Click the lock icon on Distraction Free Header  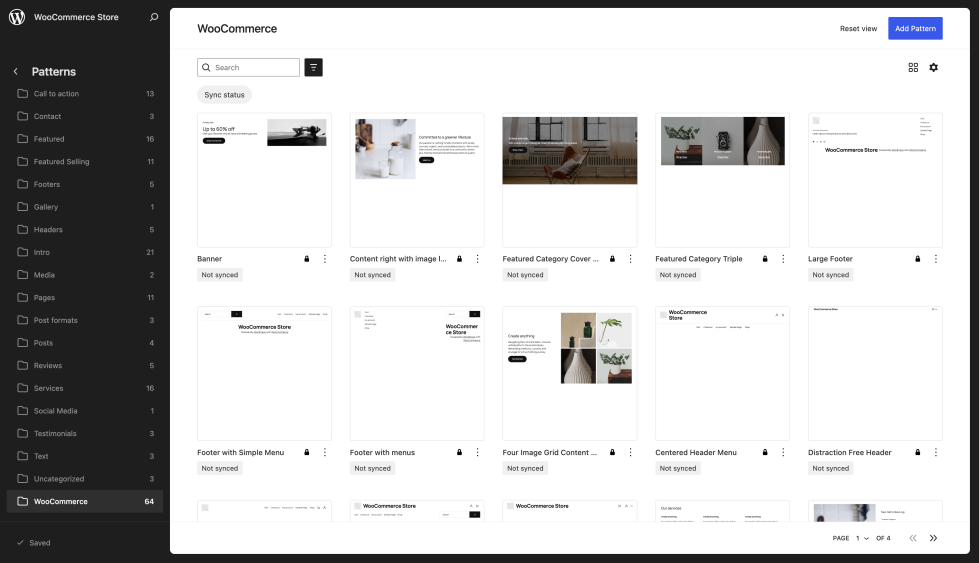pos(917,452)
